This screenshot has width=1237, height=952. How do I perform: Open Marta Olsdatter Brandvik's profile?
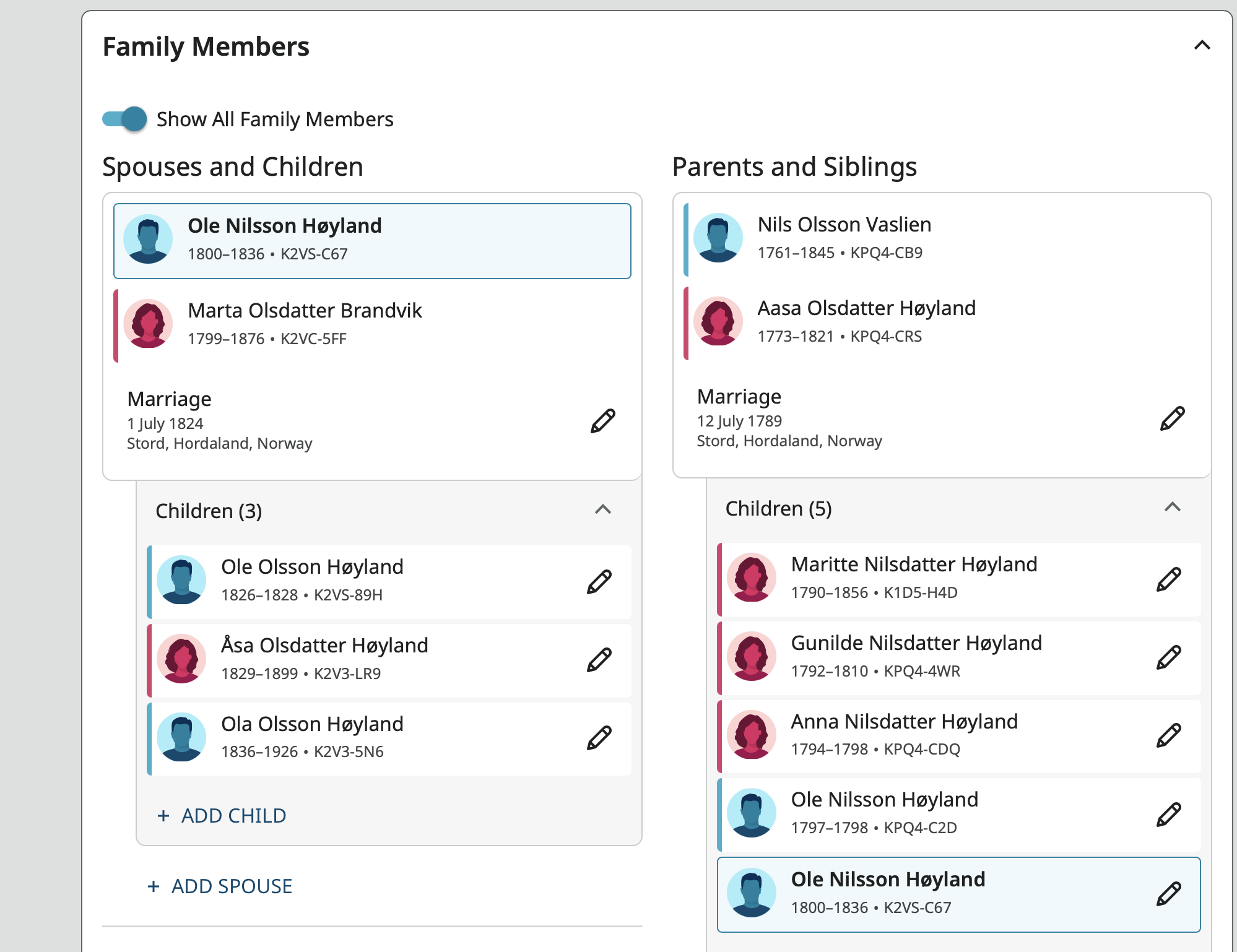[305, 311]
